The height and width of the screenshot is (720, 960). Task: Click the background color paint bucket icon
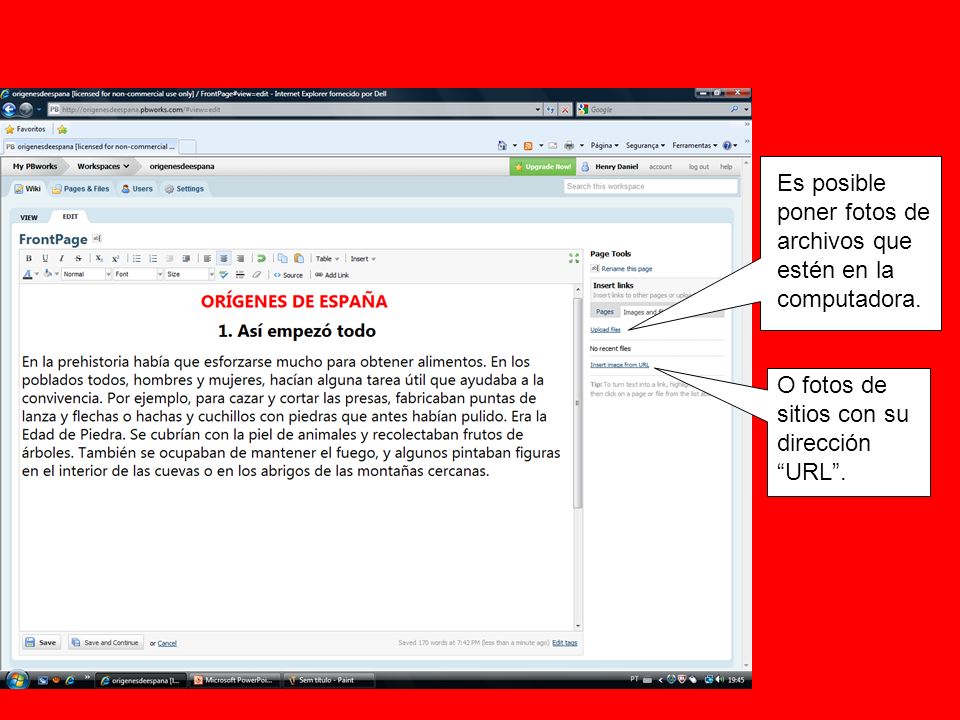click(x=48, y=274)
